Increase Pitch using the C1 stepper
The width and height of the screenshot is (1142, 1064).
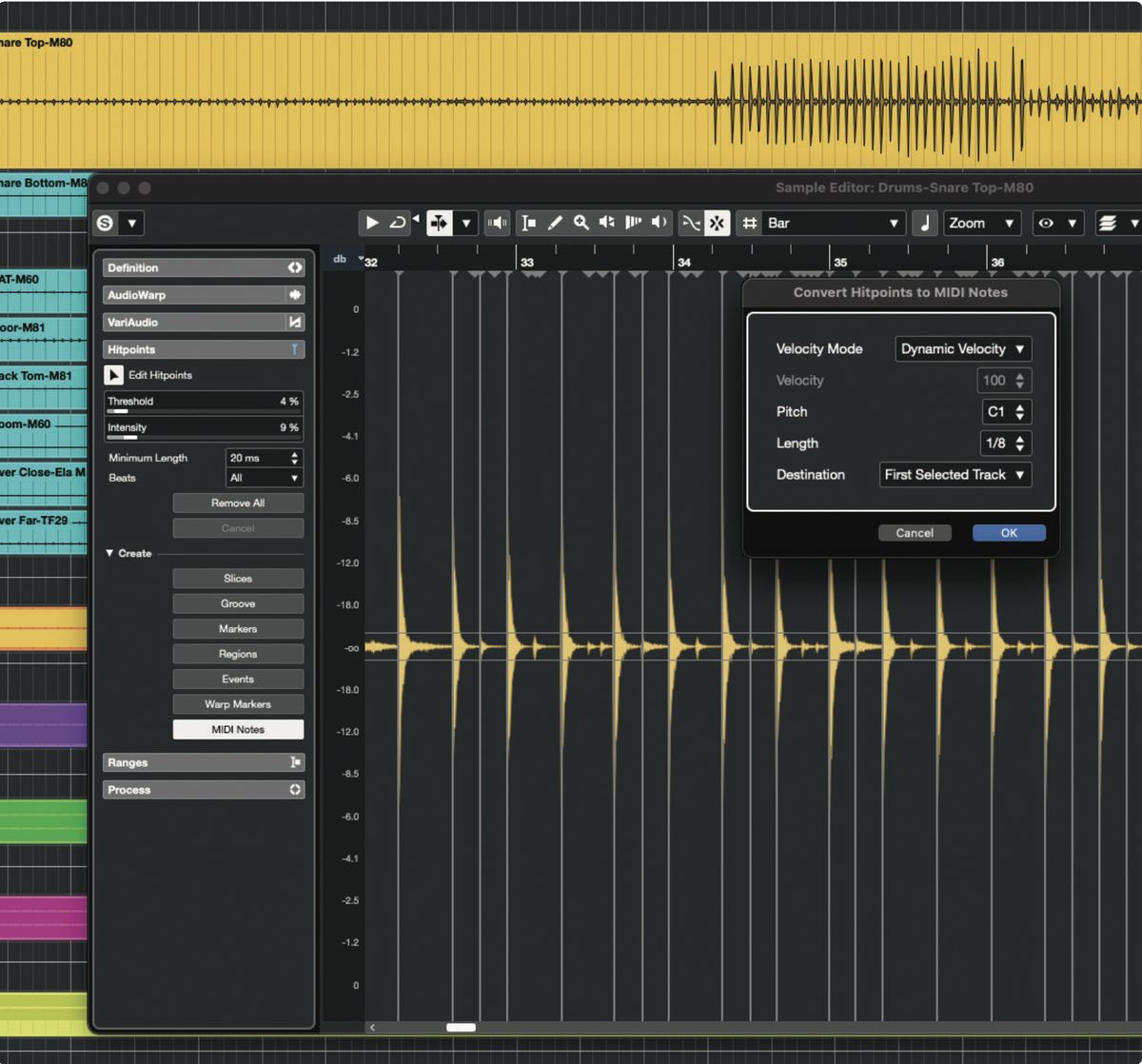click(x=1021, y=407)
